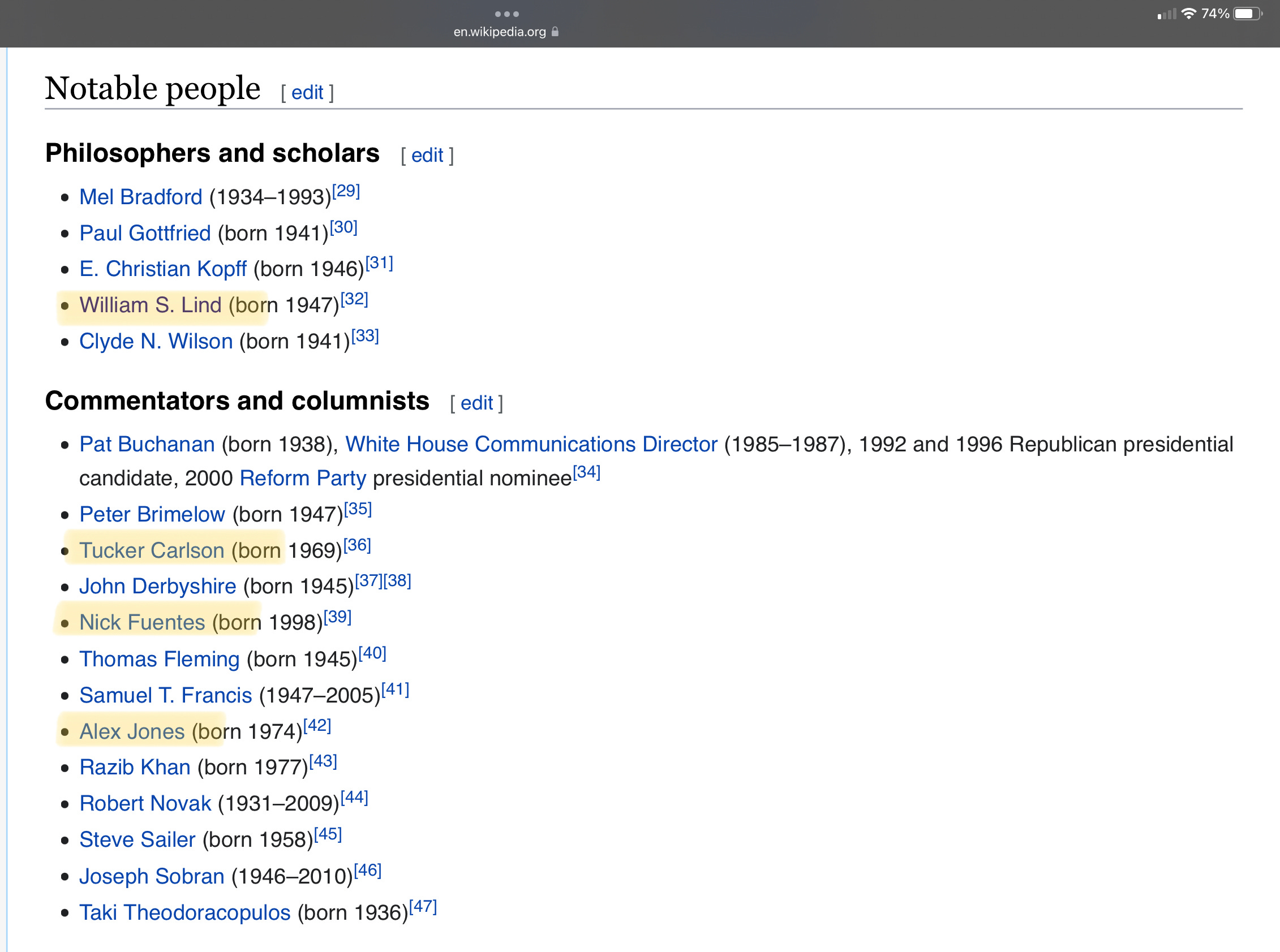Jump to citation [41]
The image size is (1280, 952).
click(396, 689)
